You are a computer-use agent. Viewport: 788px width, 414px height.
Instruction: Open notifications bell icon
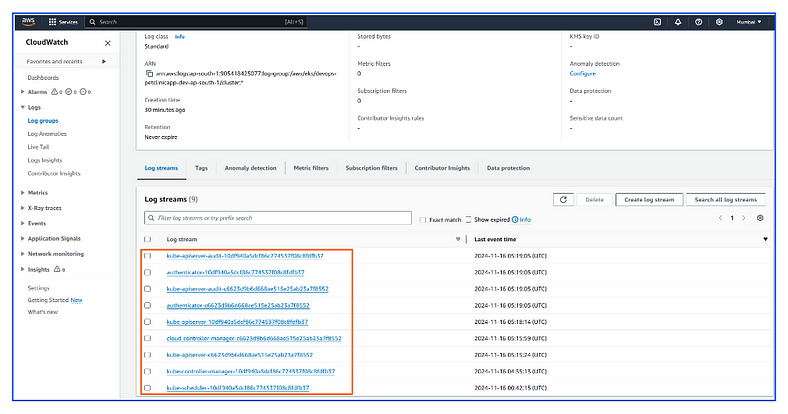pyautogui.click(x=678, y=22)
